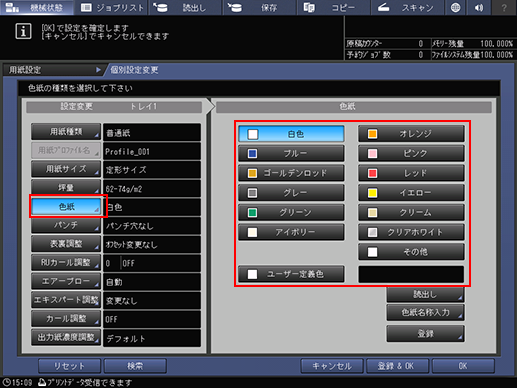
Task: Select the 色紙 colored paper setting
Action: (x=66, y=207)
